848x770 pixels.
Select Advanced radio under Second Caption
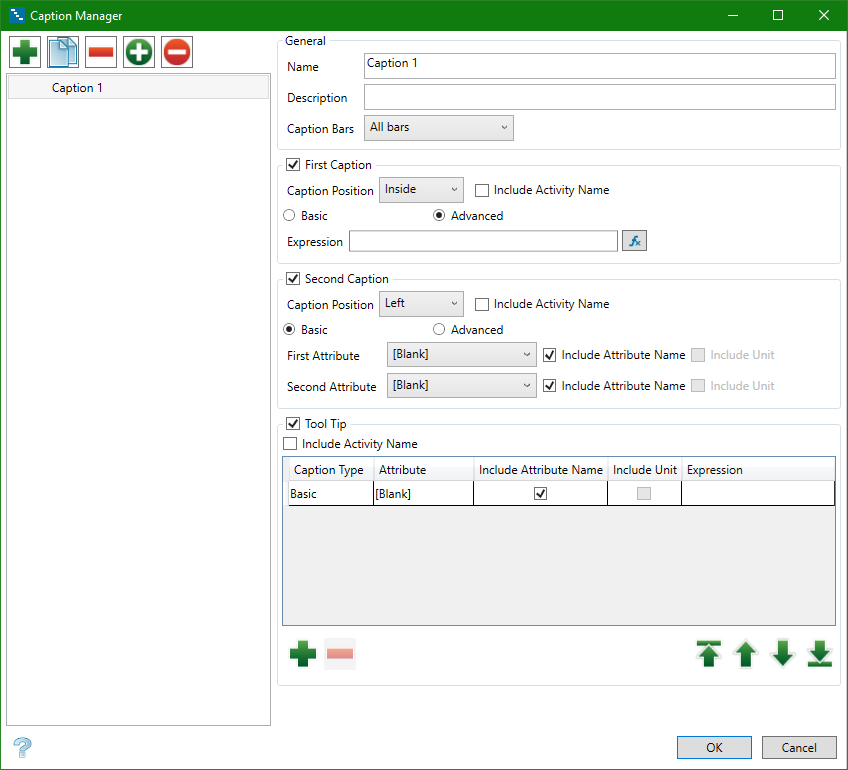pyautogui.click(x=440, y=330)
